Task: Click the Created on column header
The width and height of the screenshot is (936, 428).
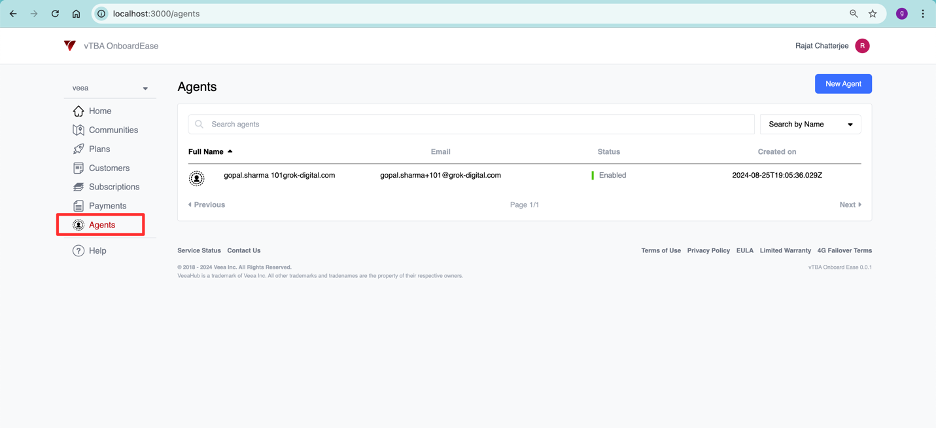Action: [777, 152]
